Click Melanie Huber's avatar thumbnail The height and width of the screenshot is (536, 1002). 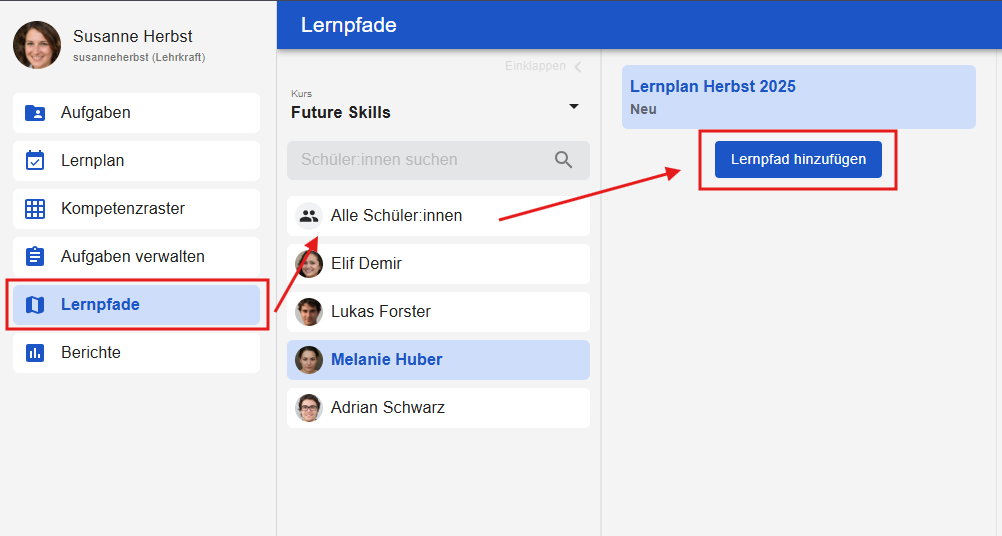click(x=309, y=360)
